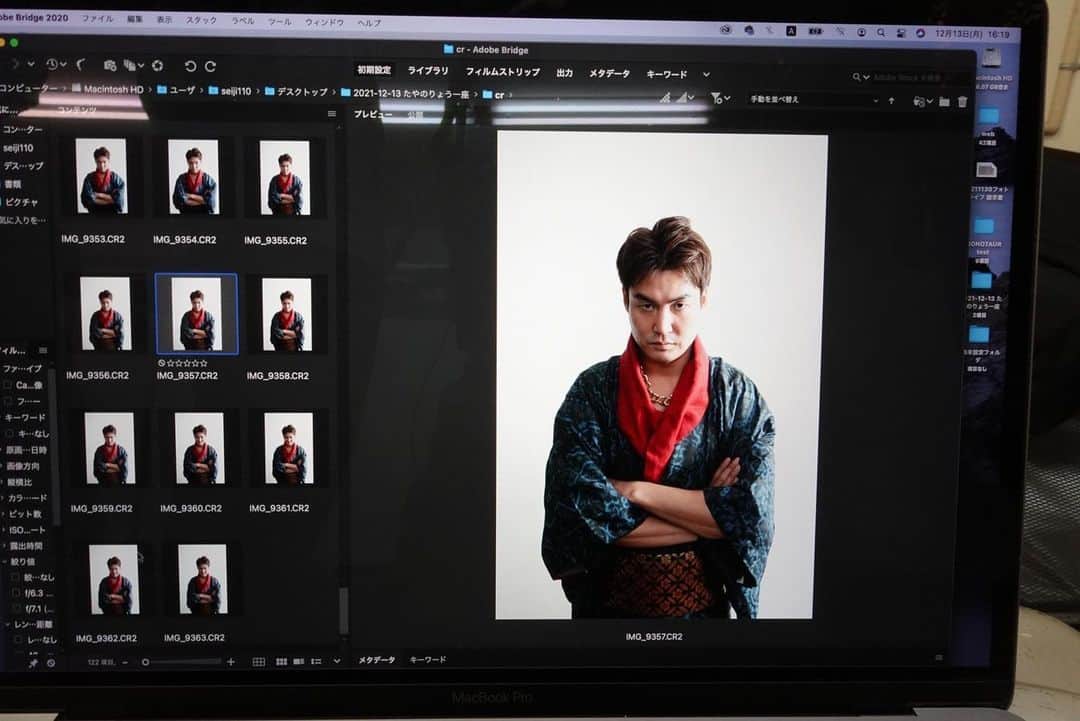Viewport: 1080px width, 721px height.
Task: Toggle the レ…なし focal length filter checkbox
Action: tap(18, 640)
